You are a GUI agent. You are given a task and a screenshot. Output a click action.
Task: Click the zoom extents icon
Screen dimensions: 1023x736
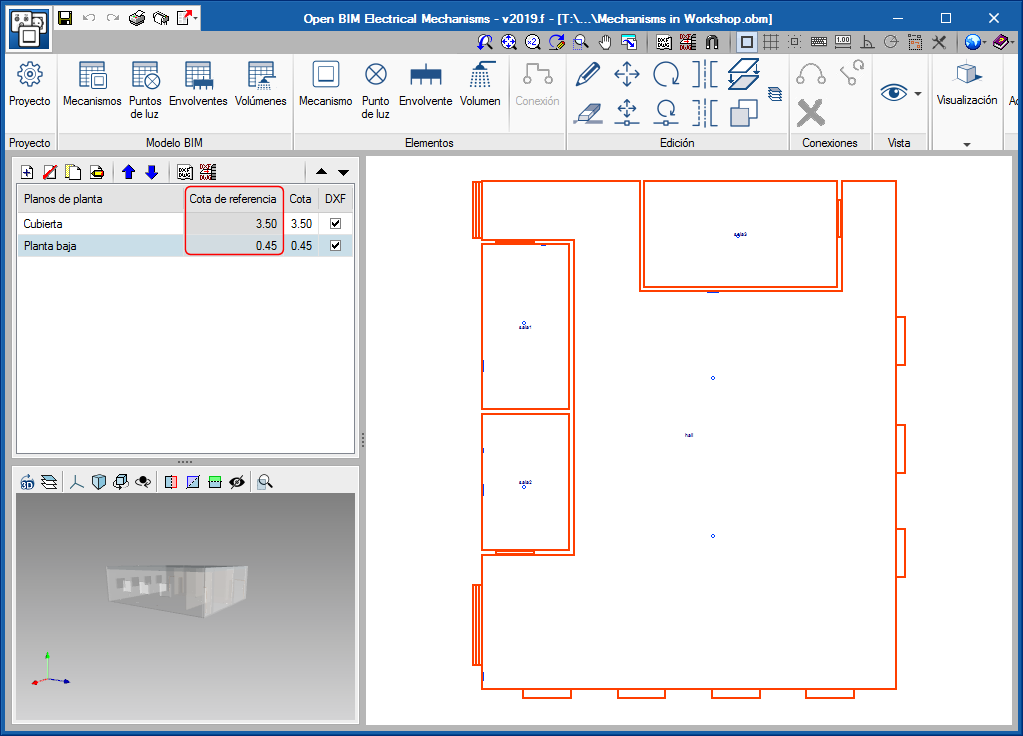(x=508, y=42)
